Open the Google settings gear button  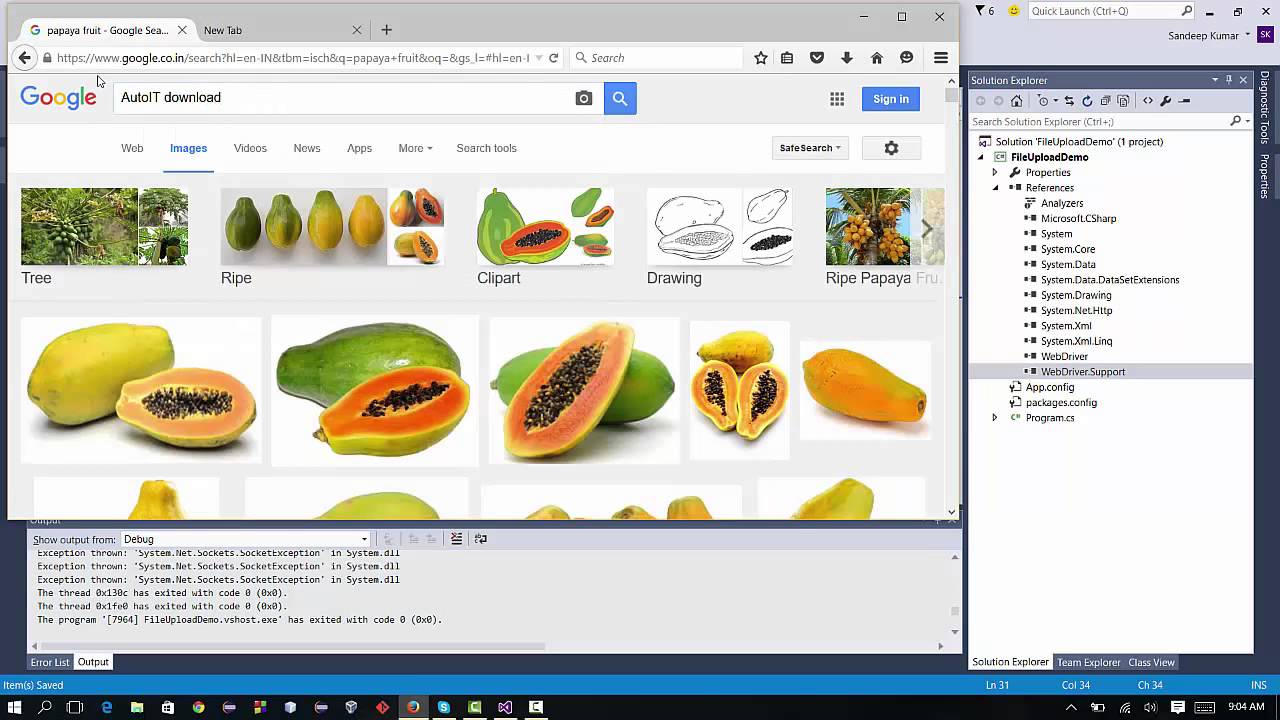(891, 148)
